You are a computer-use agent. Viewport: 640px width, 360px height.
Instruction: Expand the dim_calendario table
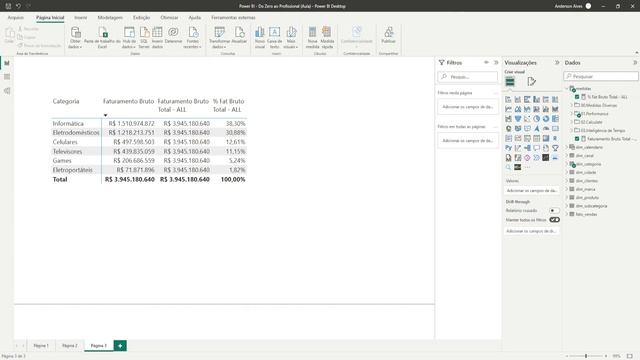pyautogui.click(x=567, y=147)
